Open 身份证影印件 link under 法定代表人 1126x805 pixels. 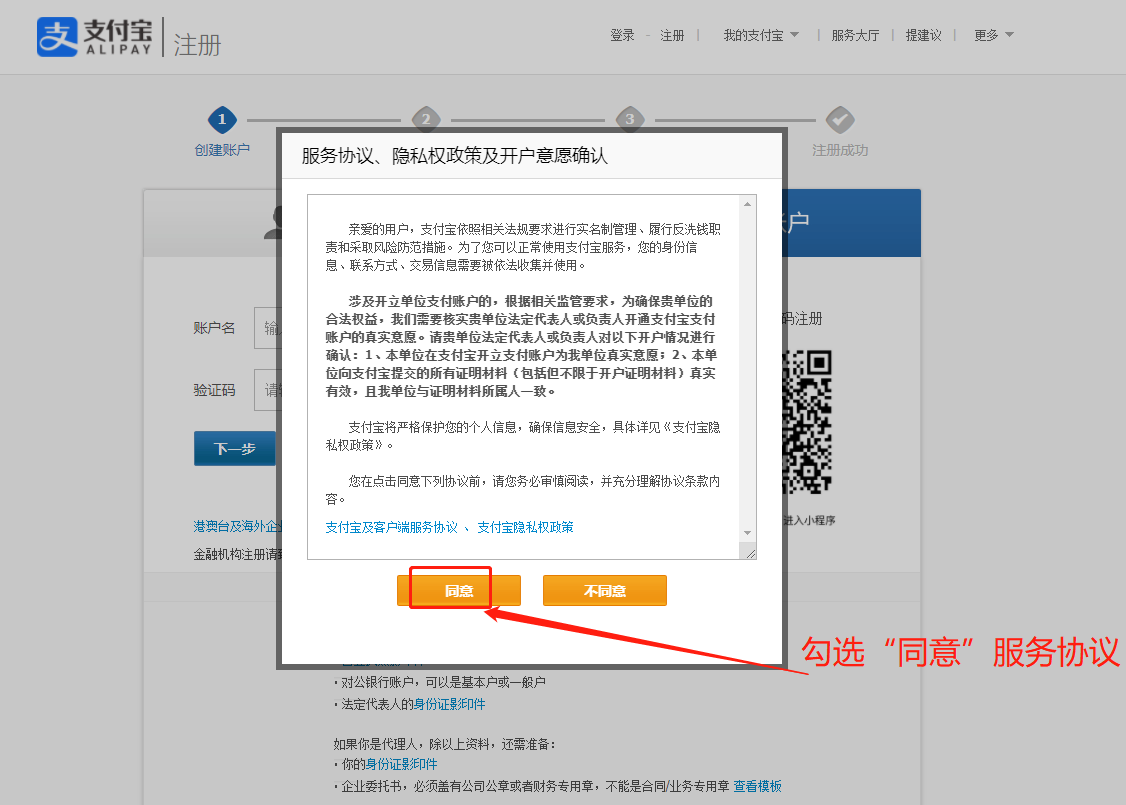(x=450, y=704)
